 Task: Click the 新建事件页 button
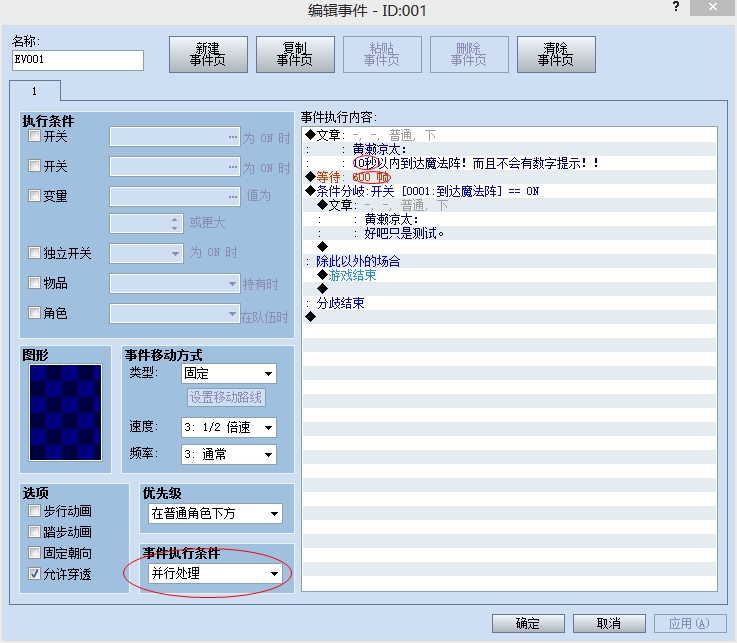[208, 55]
